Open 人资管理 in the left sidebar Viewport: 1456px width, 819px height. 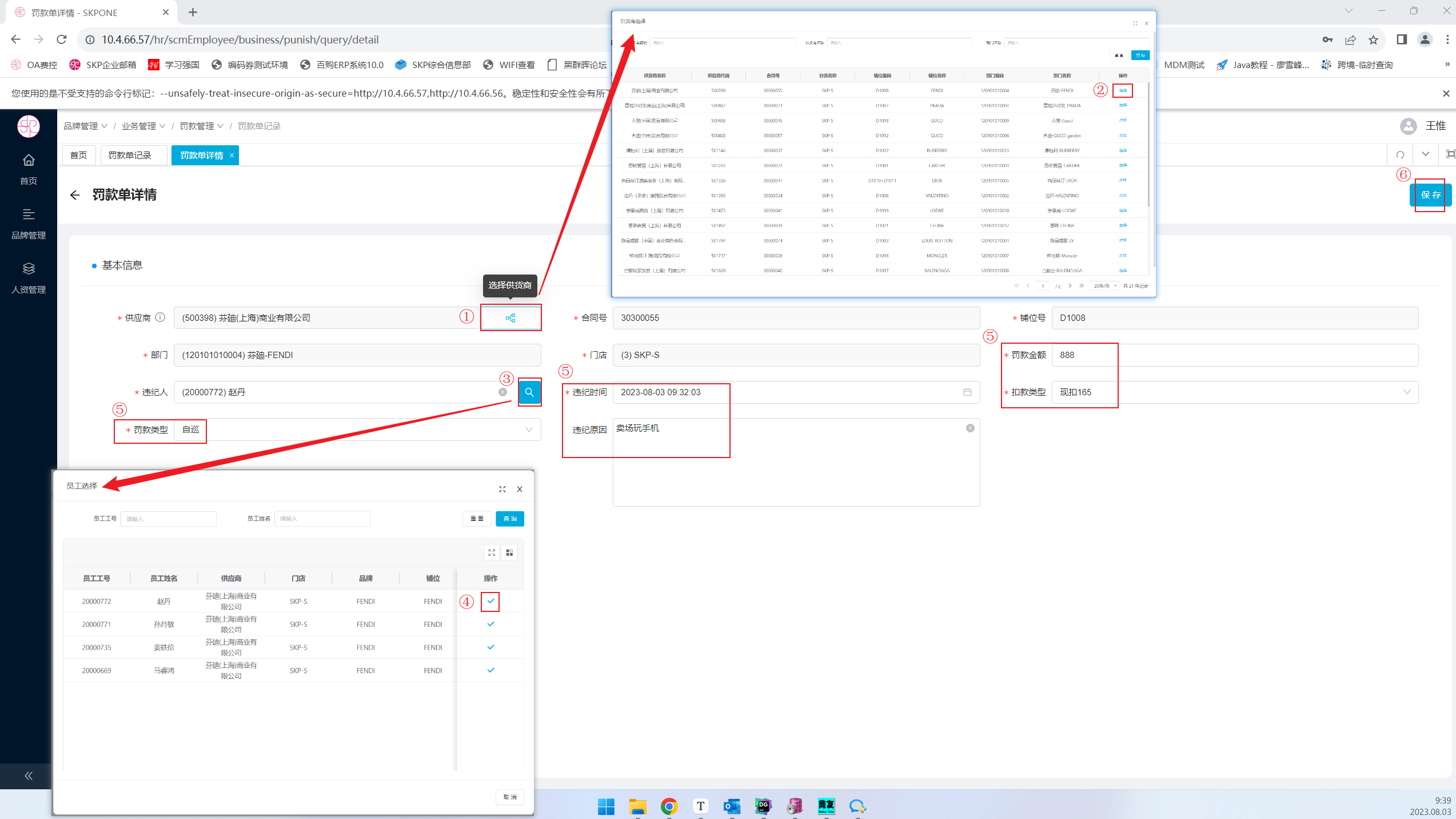click(29, 278)
